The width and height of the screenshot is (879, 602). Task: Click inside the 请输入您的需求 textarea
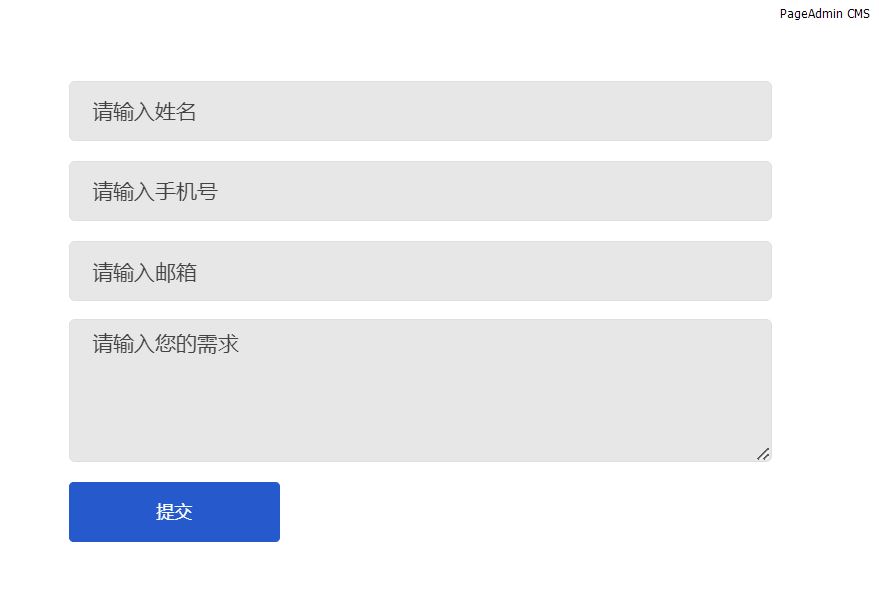[420, 390]
